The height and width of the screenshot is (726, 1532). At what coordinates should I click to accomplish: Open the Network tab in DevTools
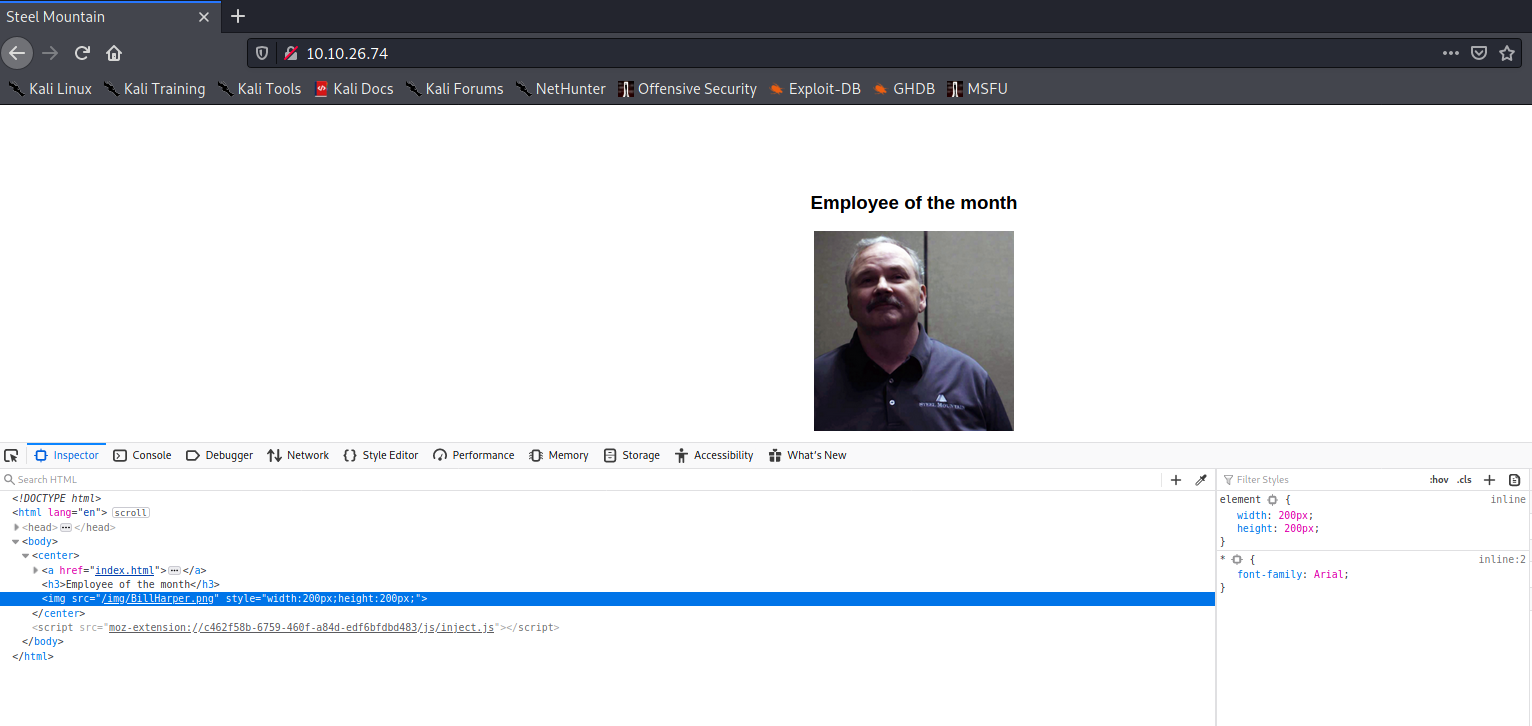click(x=298, y=455)
